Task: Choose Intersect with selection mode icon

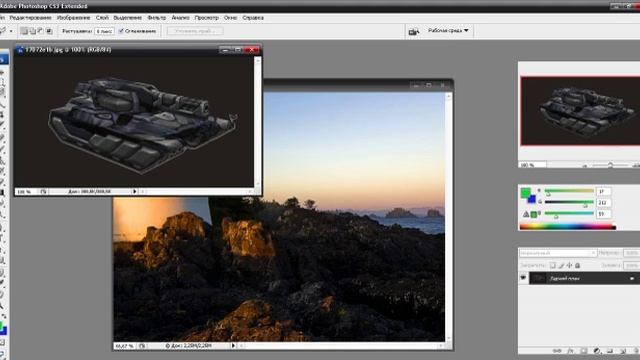Action: tap(49, 31)
